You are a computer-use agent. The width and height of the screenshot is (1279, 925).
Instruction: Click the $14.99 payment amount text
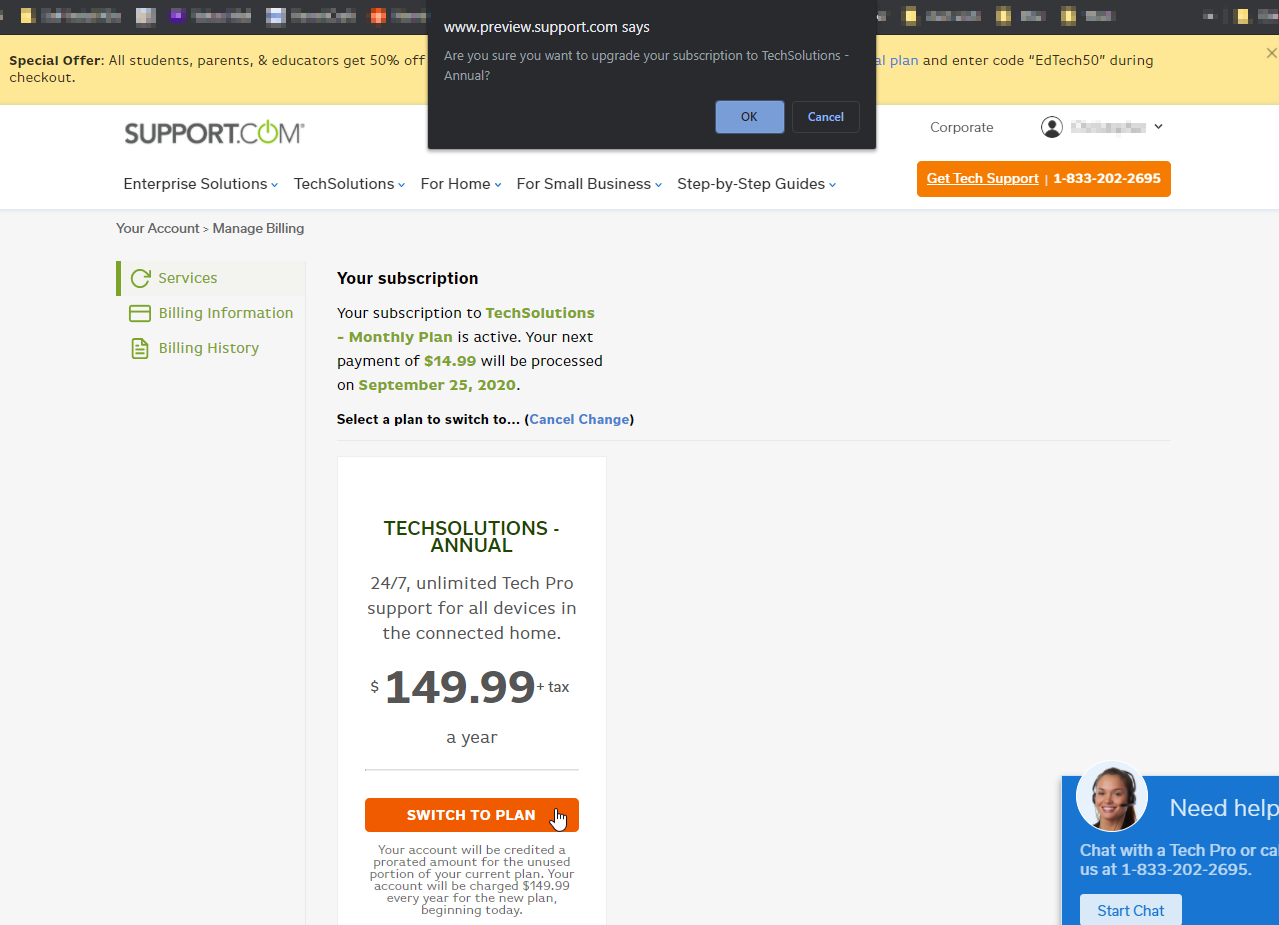click(450, 361)
